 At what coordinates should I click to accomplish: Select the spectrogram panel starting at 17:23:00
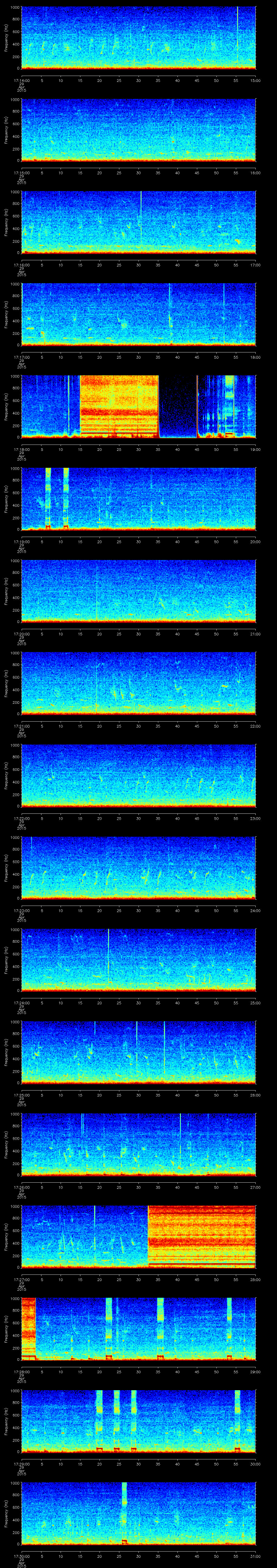[139, 868]
